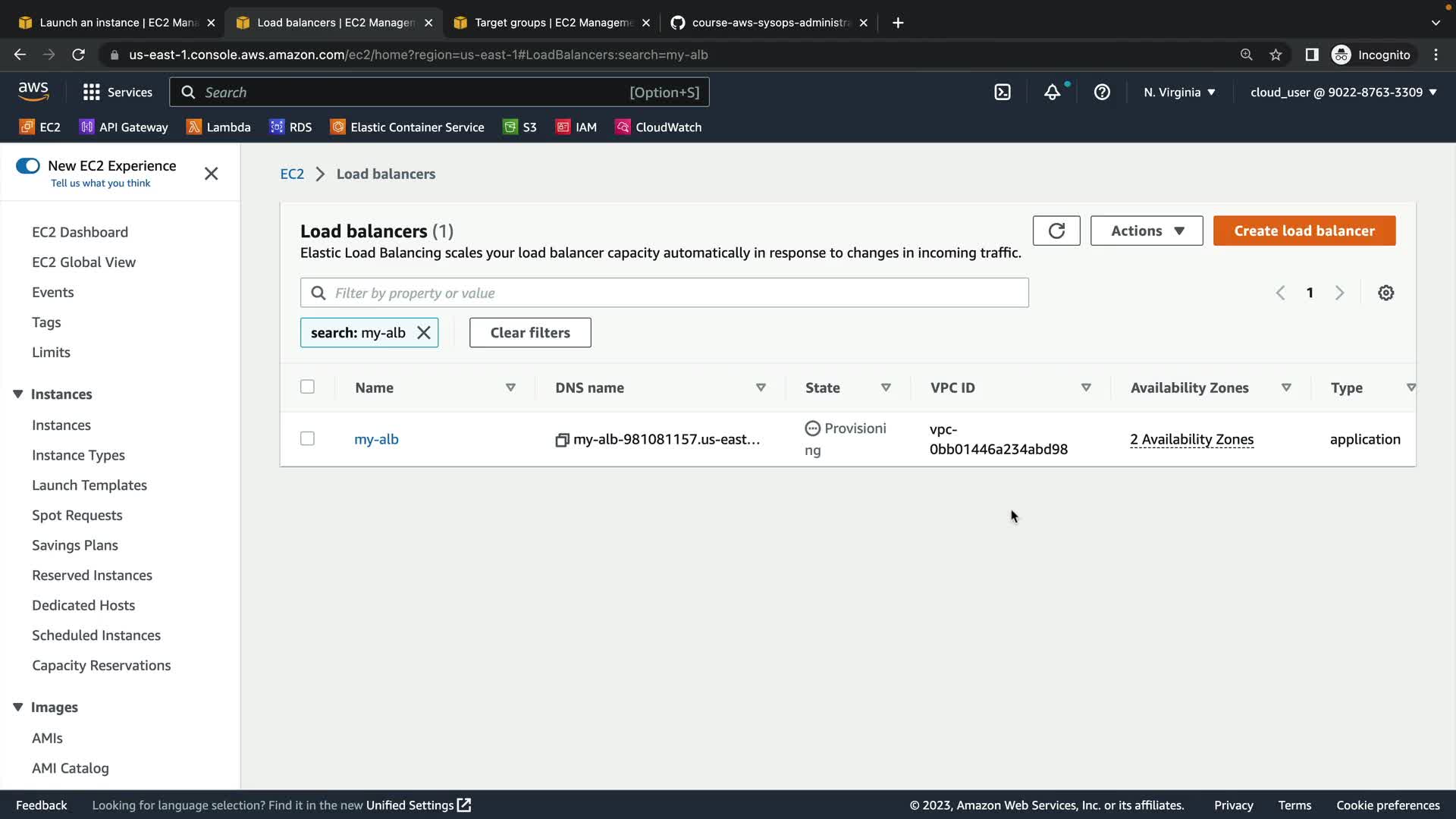Screen dimensions: 1456x819
Task: Check the my-alb row checkbox
Action: [x=307, y=439]
